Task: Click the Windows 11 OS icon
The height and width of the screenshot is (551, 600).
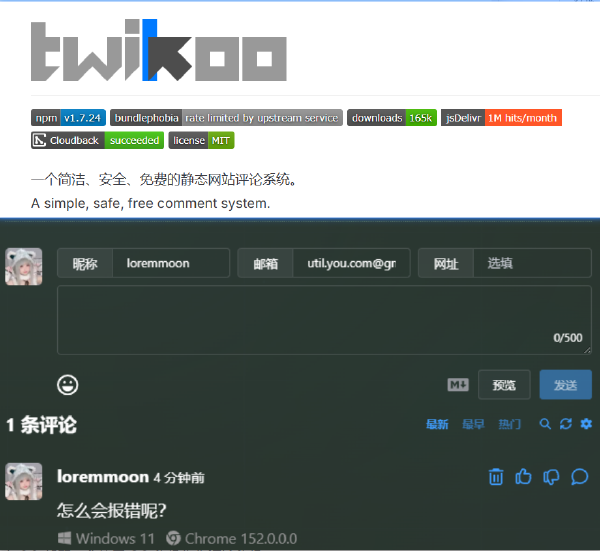Action: click(x=64, y=538)
